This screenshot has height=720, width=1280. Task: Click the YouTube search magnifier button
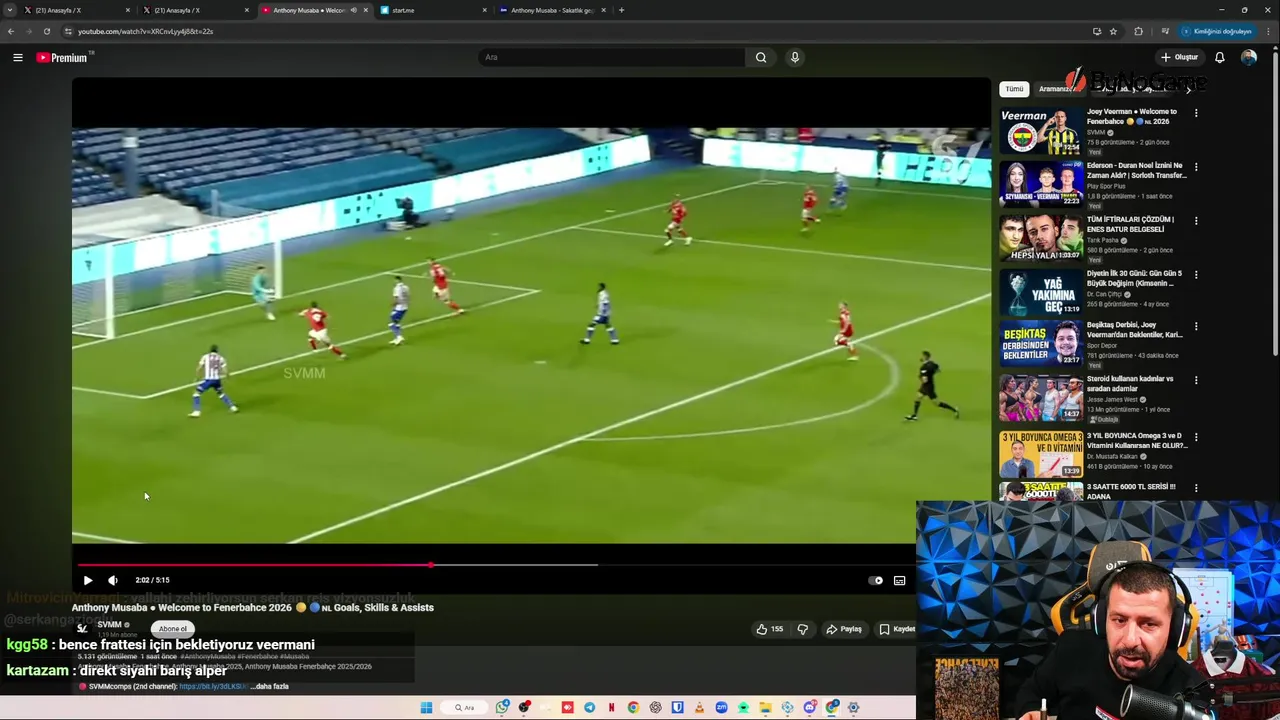761,57
